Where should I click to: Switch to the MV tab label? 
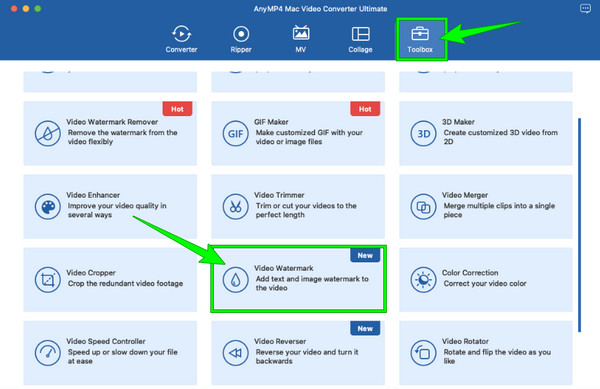point(301,49)
